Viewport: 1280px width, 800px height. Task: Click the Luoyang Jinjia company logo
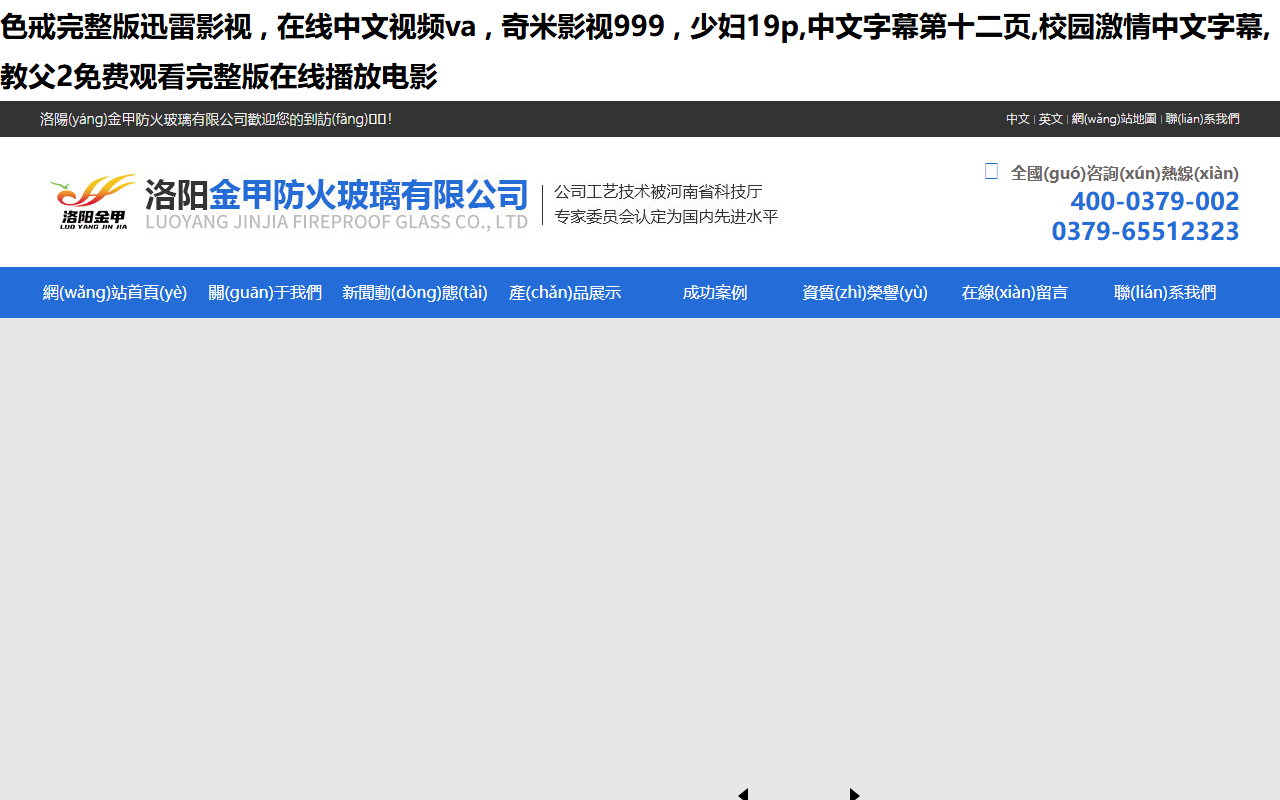93,202
